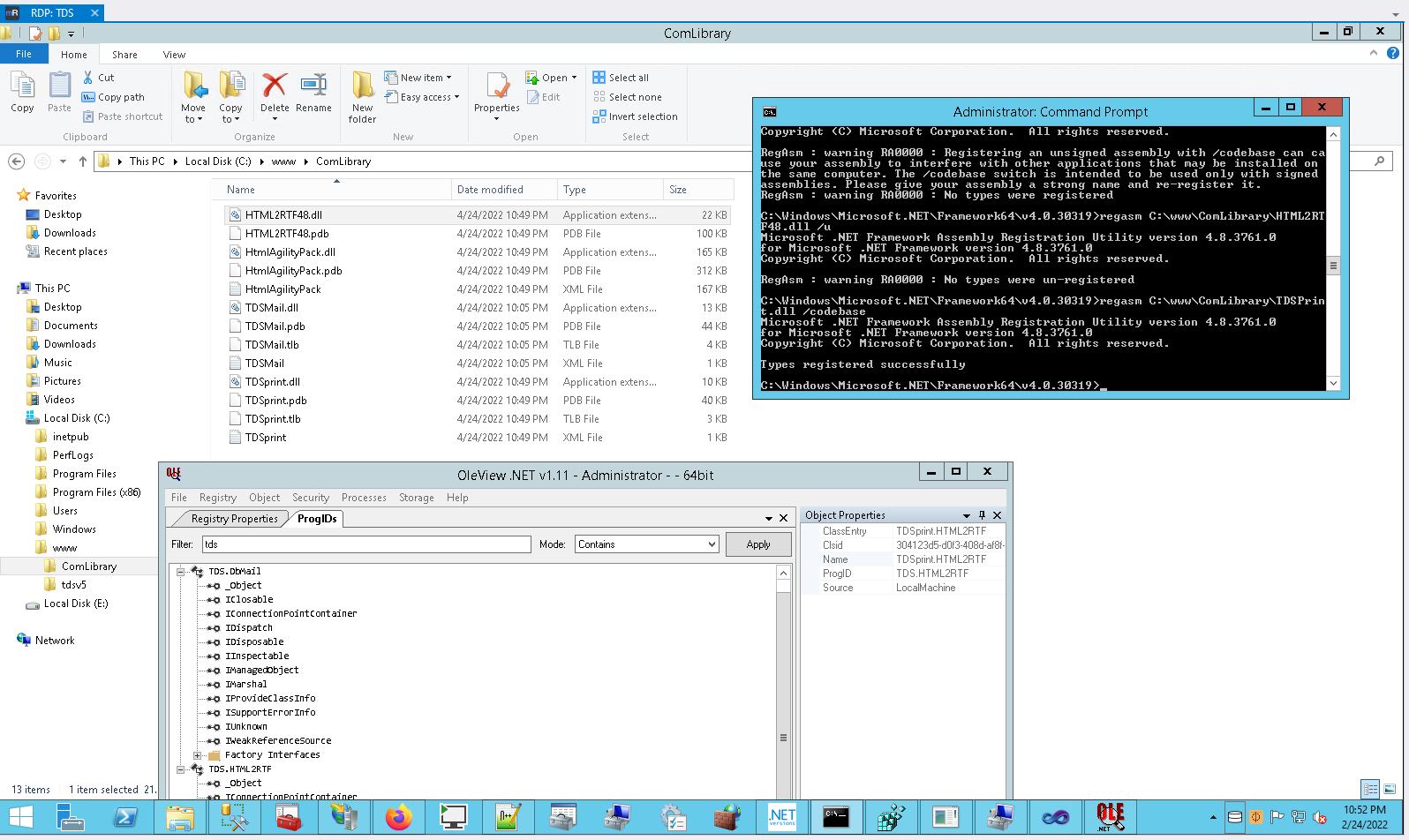Viewport: 1409px width, 840px height.
Task: Click the www breadcrumb in address bar
Action: point(283,161)
